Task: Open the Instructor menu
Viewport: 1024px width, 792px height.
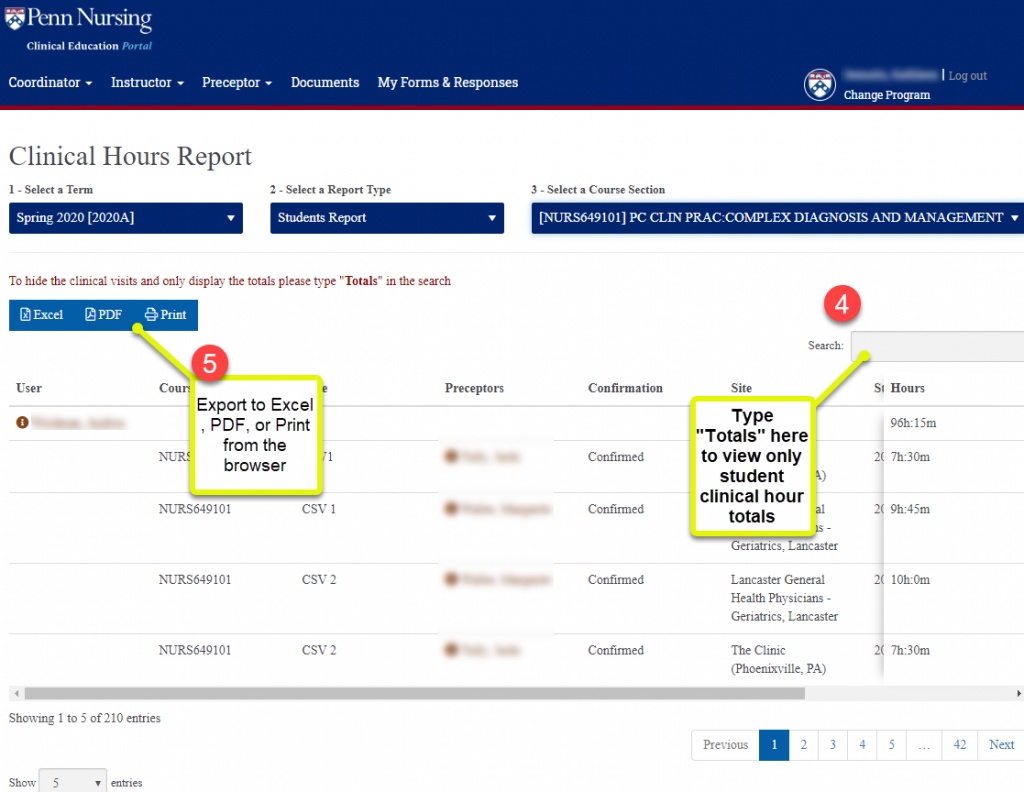Action: tap(147, 83)
